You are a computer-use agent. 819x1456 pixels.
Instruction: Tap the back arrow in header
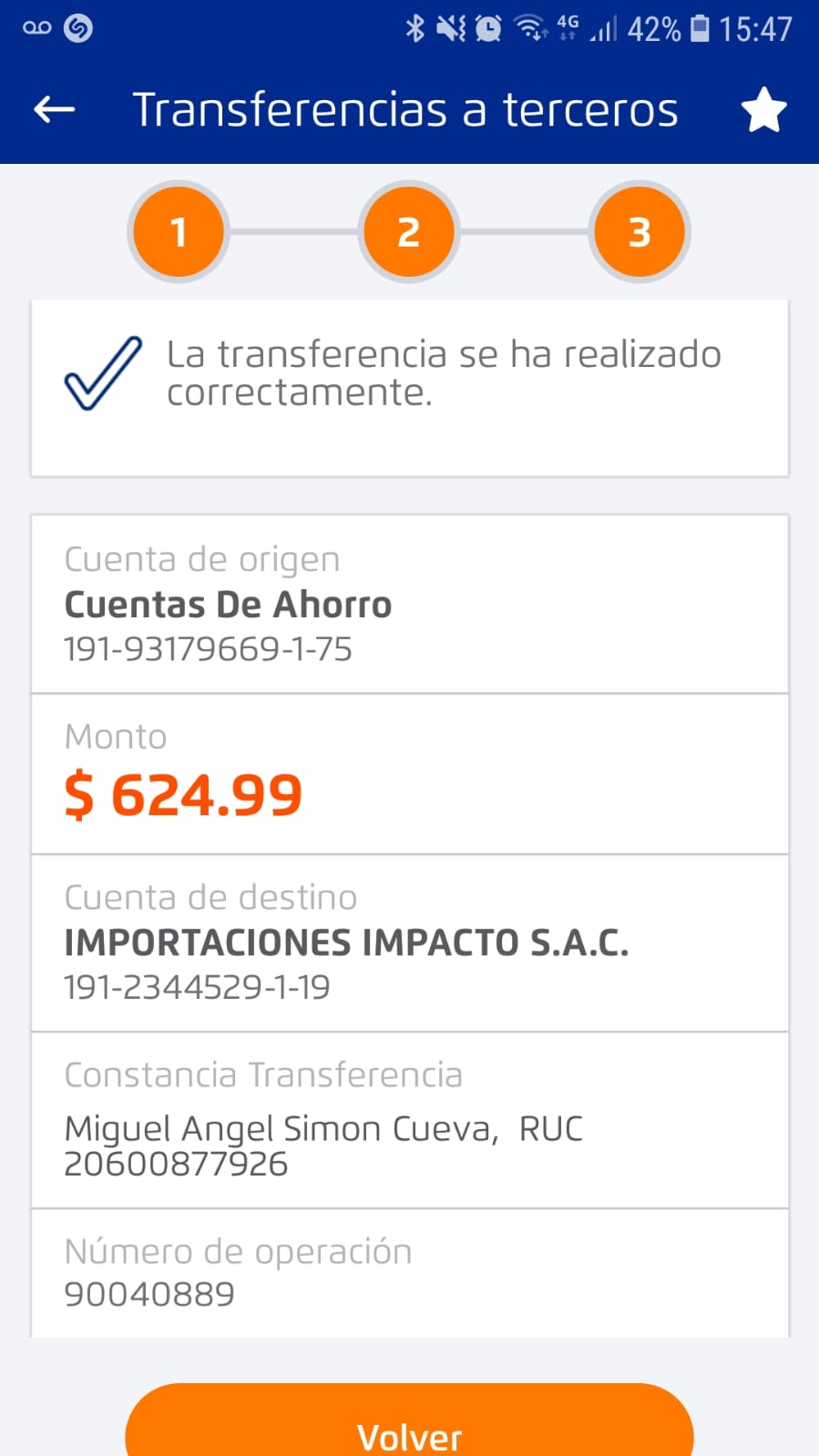tap(54, 110)
